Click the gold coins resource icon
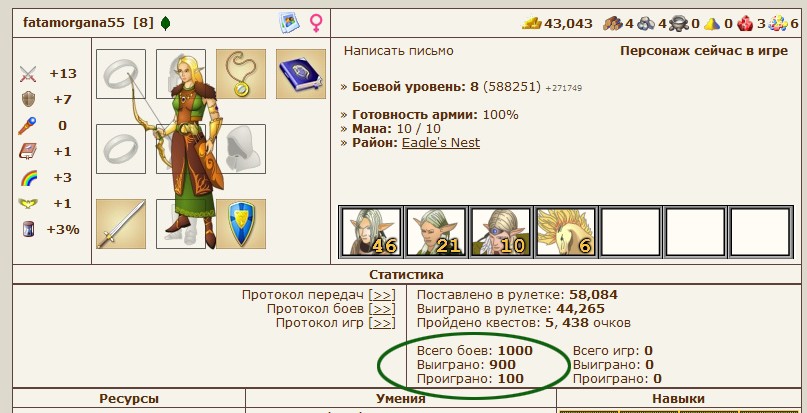The height and width of the screenshot is (413, 807). coord(532,23)
